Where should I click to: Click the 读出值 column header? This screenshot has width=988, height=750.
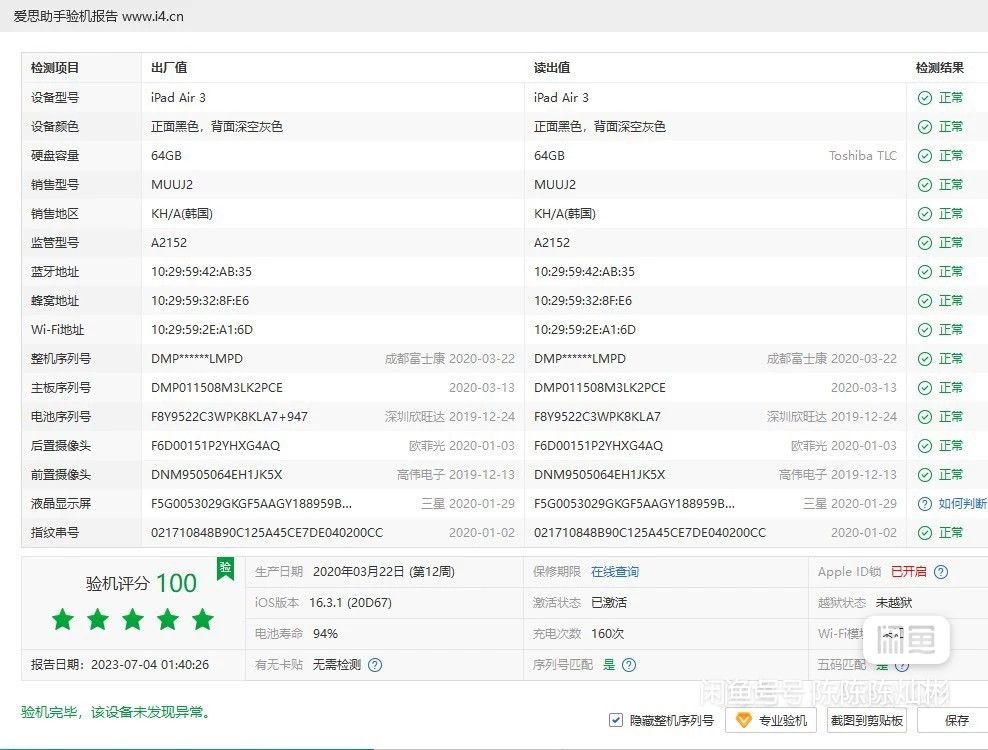pos(552,67)
